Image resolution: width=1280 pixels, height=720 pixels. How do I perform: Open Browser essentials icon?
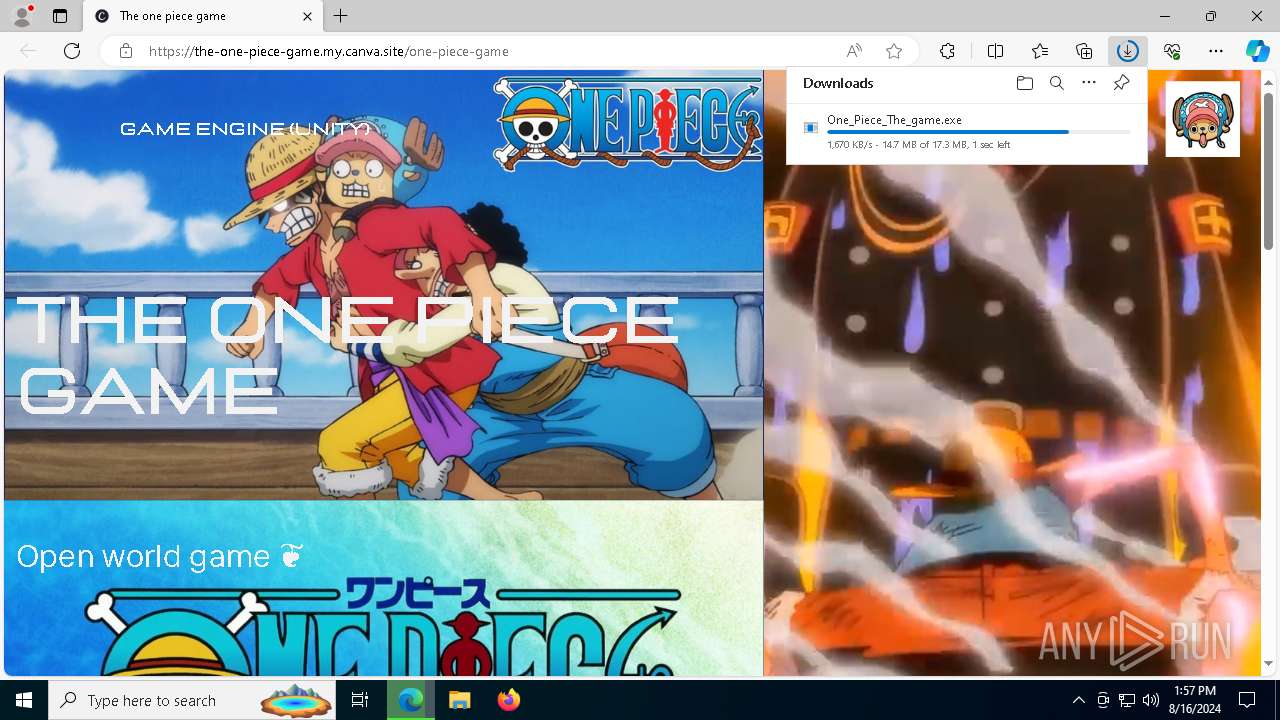click(x=1172, y=51)
